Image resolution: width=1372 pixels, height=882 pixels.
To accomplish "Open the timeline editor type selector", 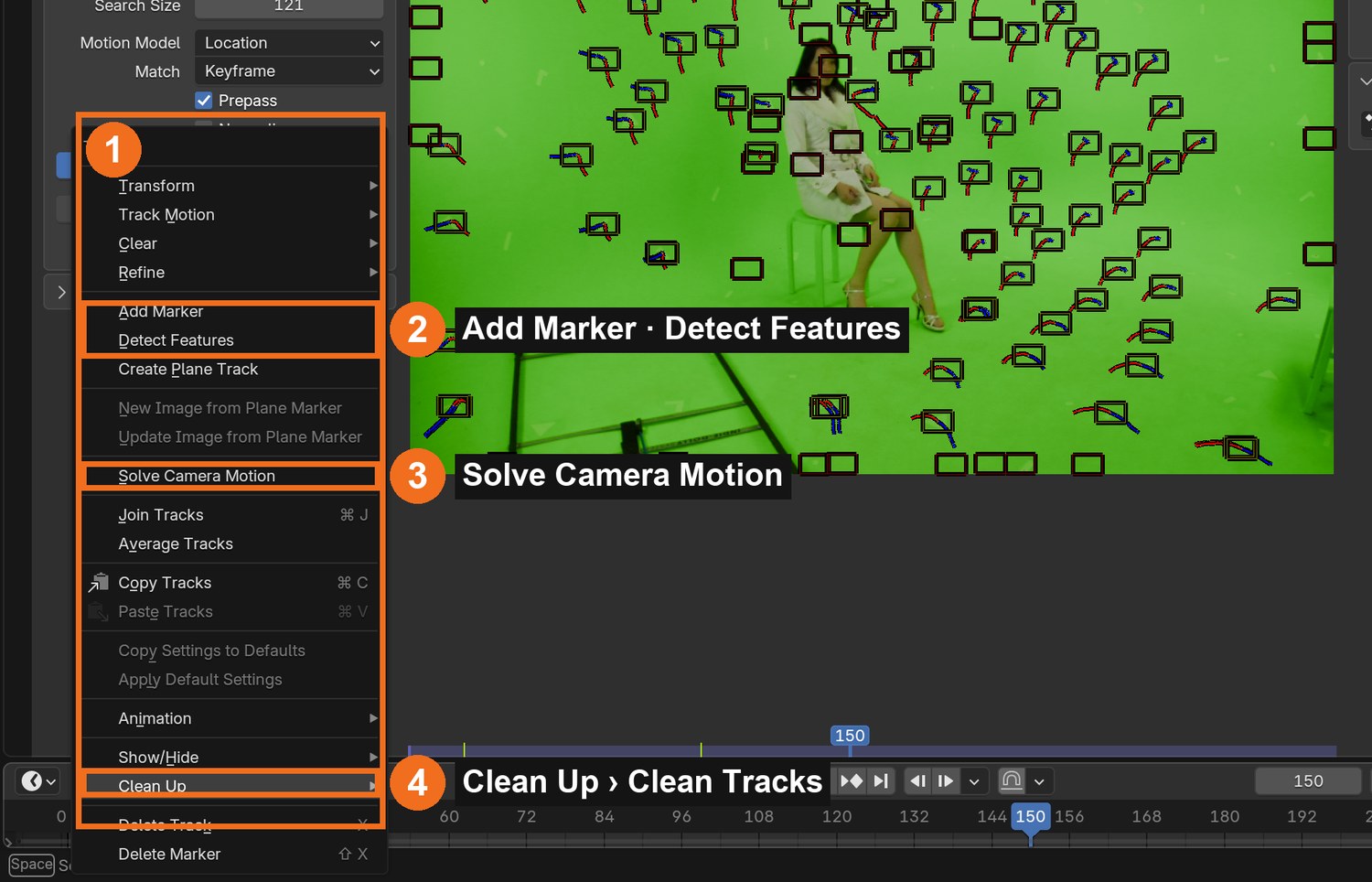I will coord(38,781).
